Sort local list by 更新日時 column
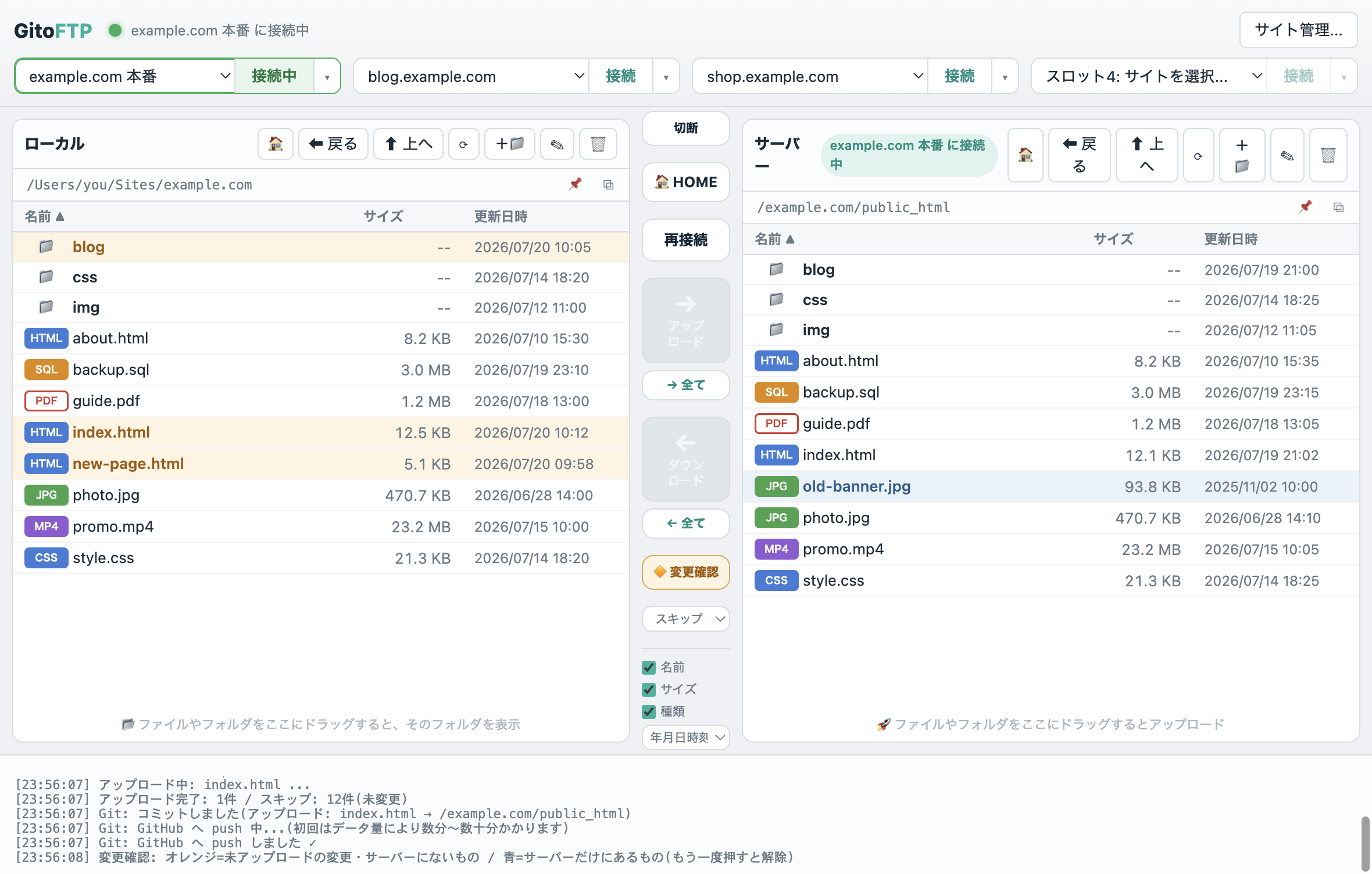The width and height of the screenshot is (1372, 874). point(501,217)
